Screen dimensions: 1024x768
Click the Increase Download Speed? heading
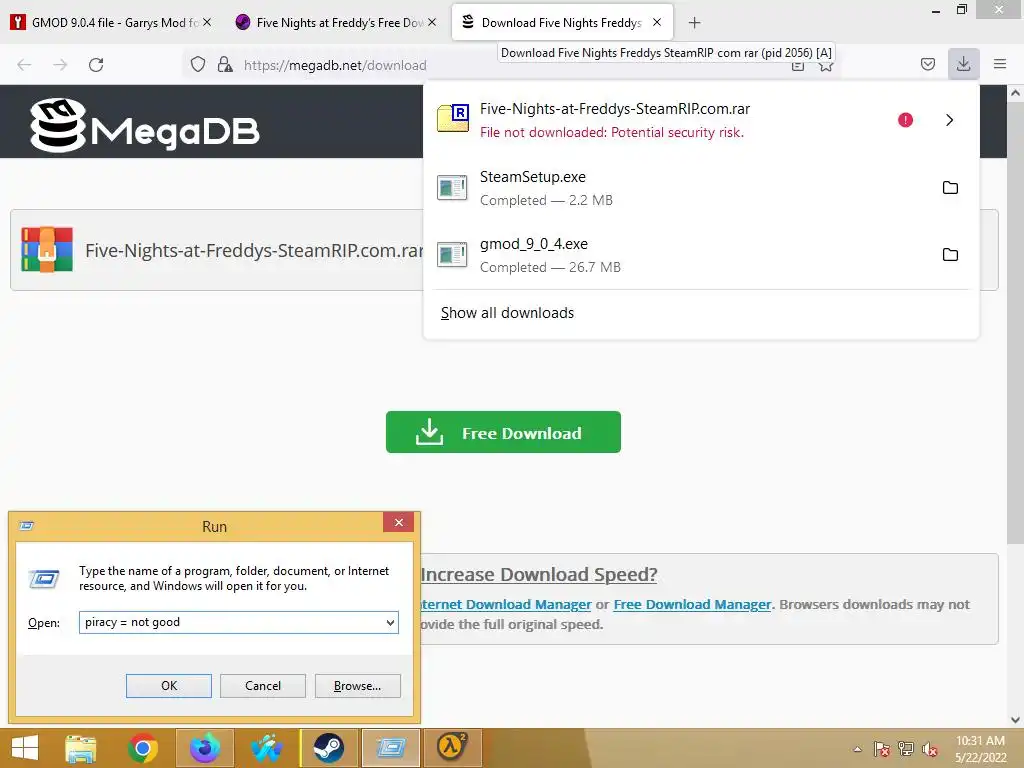pyautogui.click(x=539, y=575)
